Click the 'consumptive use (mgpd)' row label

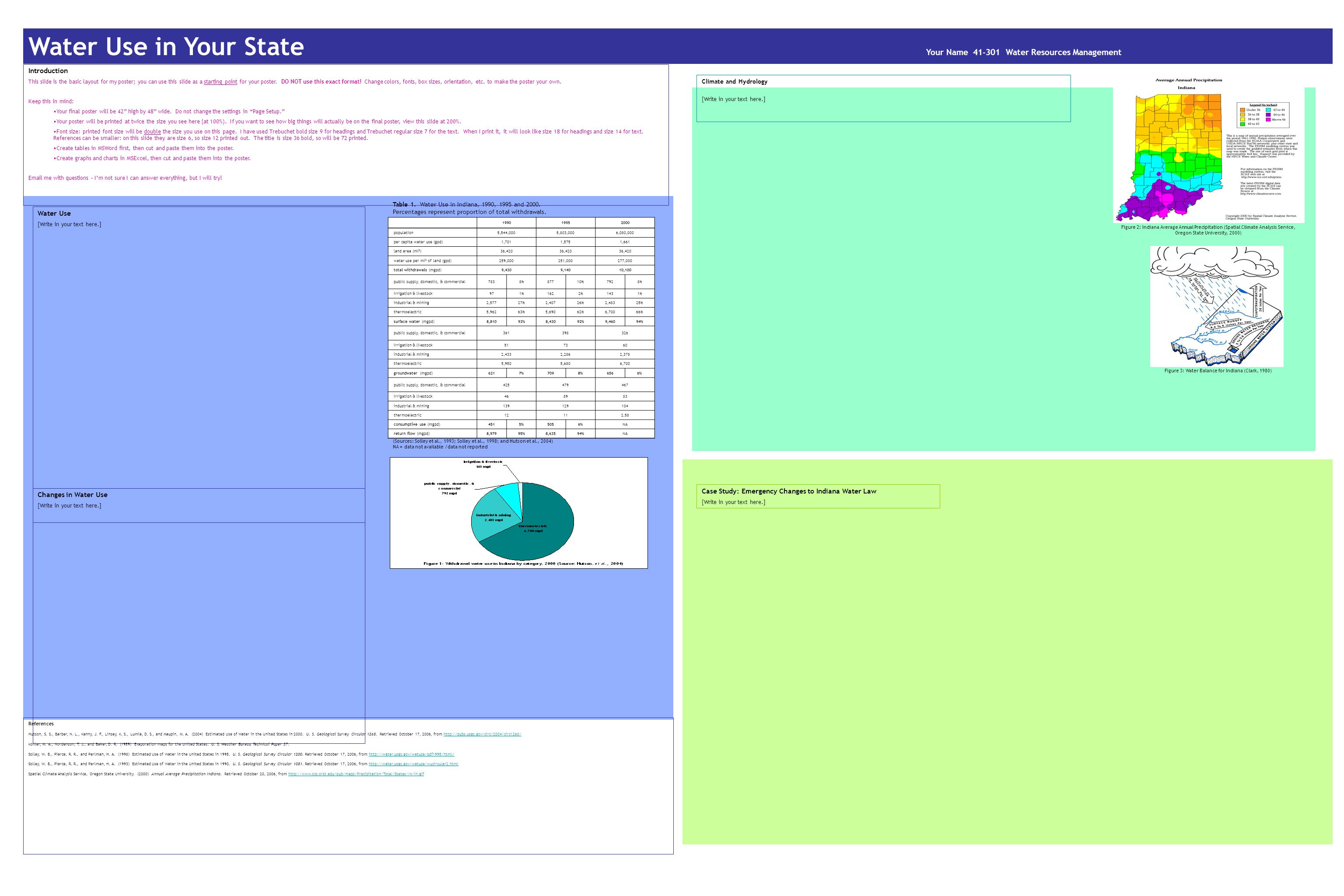(417, 424)
